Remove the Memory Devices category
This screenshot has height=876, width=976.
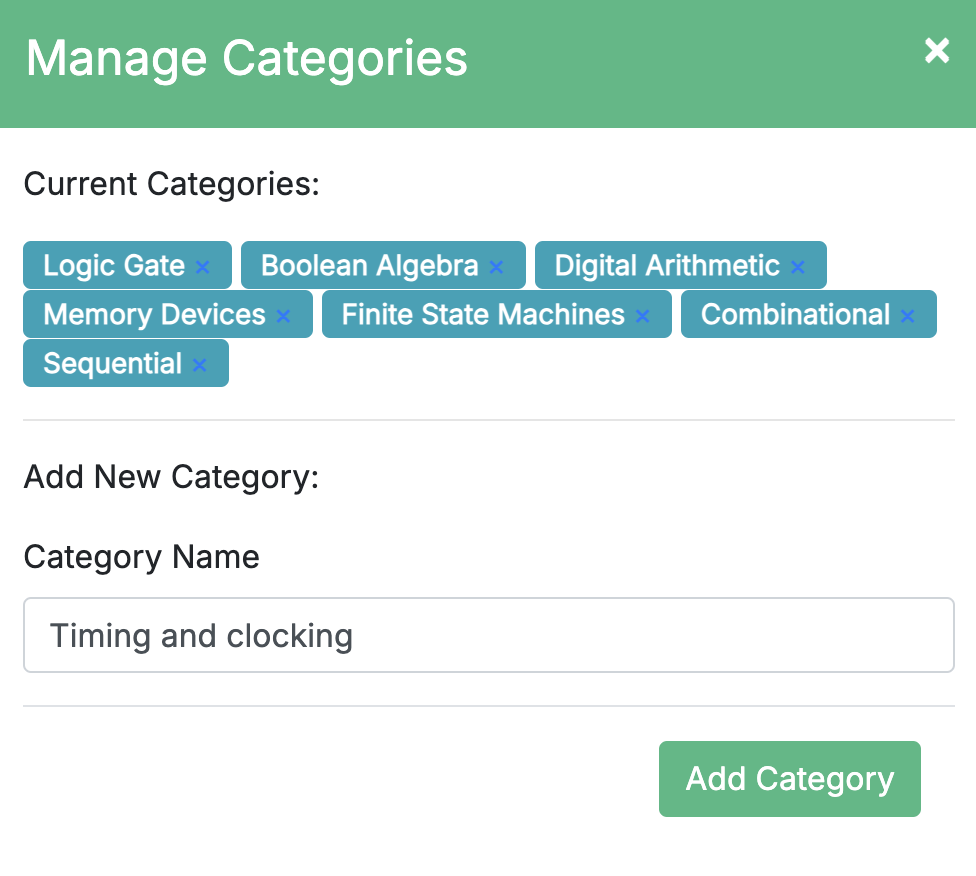(283, 316)
